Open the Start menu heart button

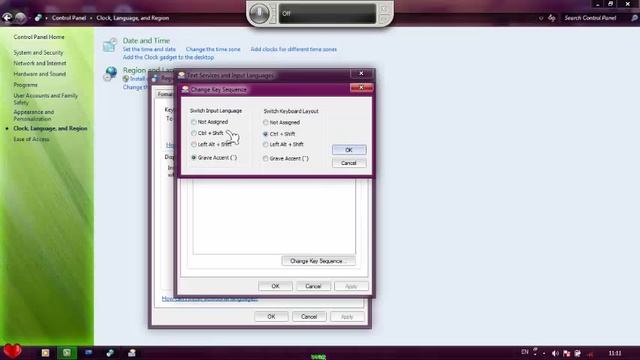click(x=12, y=351)
